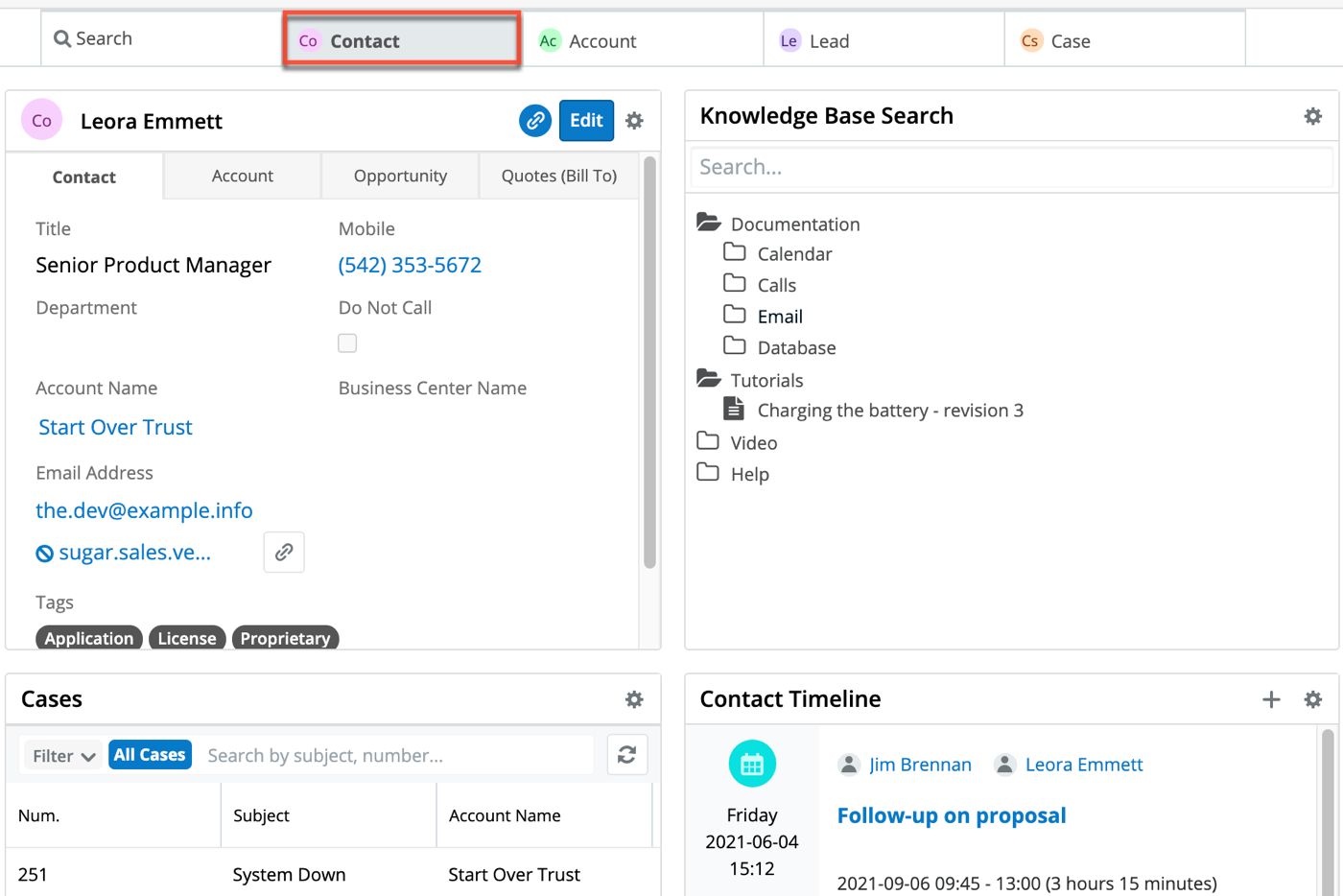Open the Charging the battery document
1343x896 pixels.
pyautogui.click(x=889, y=411)
